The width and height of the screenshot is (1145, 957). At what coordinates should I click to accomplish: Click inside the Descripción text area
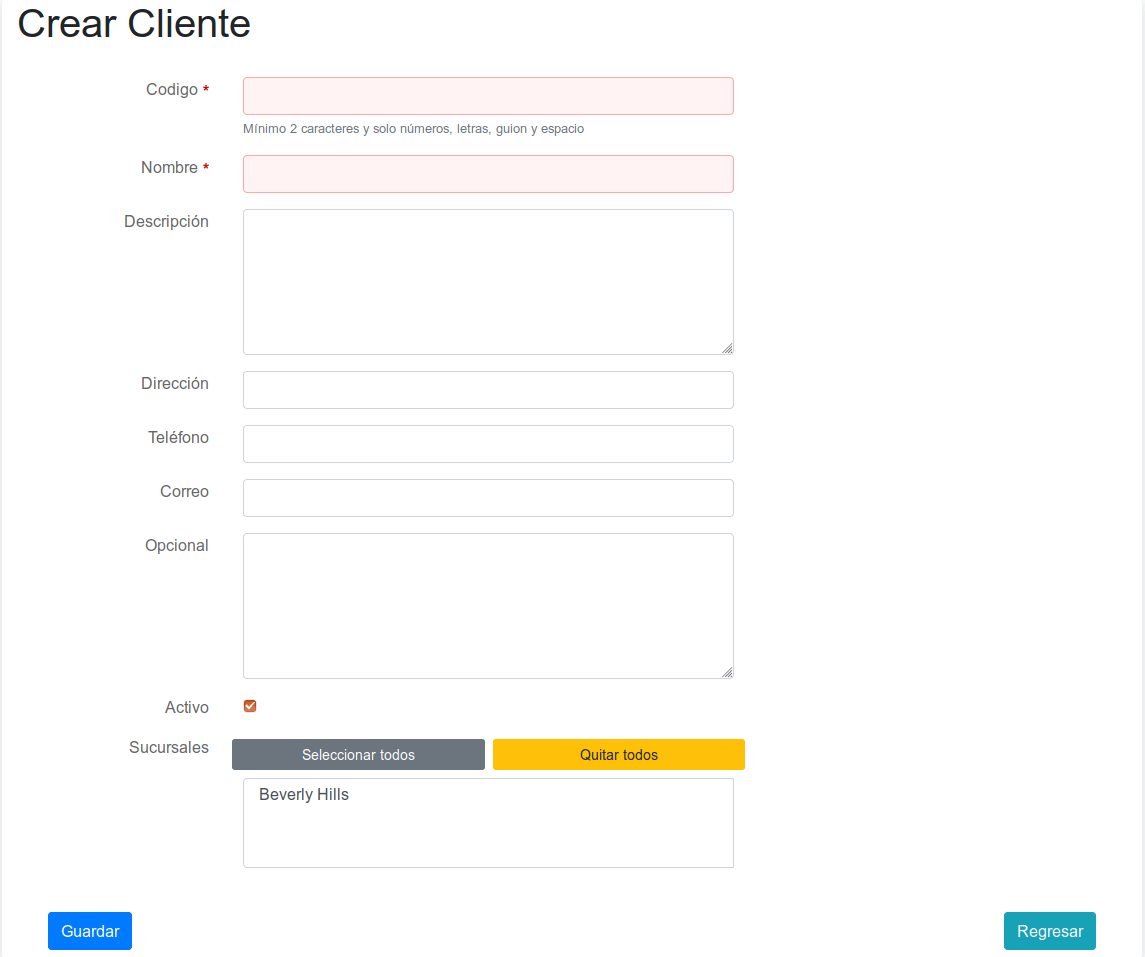coord(488,281)
